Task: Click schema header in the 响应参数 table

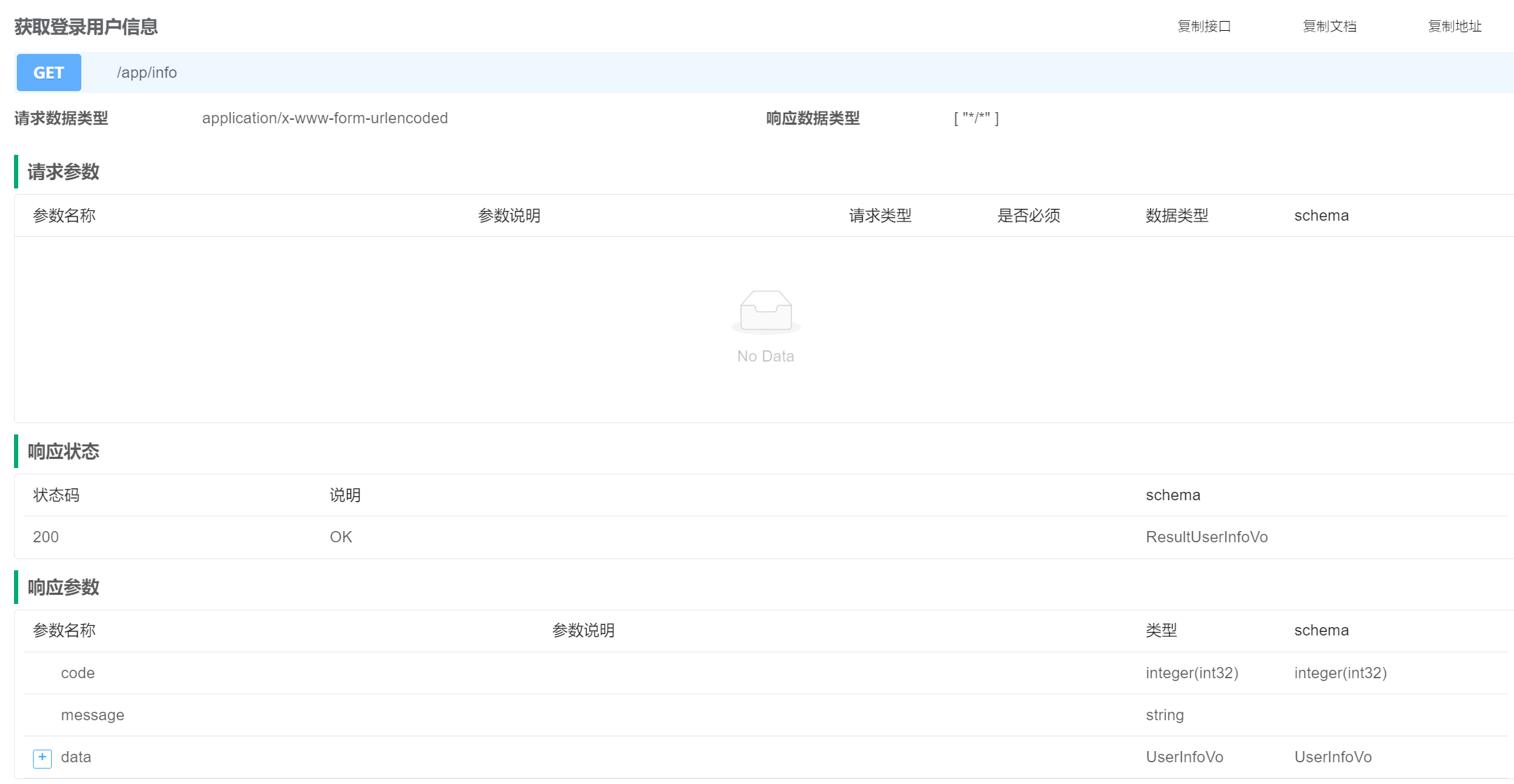Action: pyautogui.click(x=1322, y=631)
